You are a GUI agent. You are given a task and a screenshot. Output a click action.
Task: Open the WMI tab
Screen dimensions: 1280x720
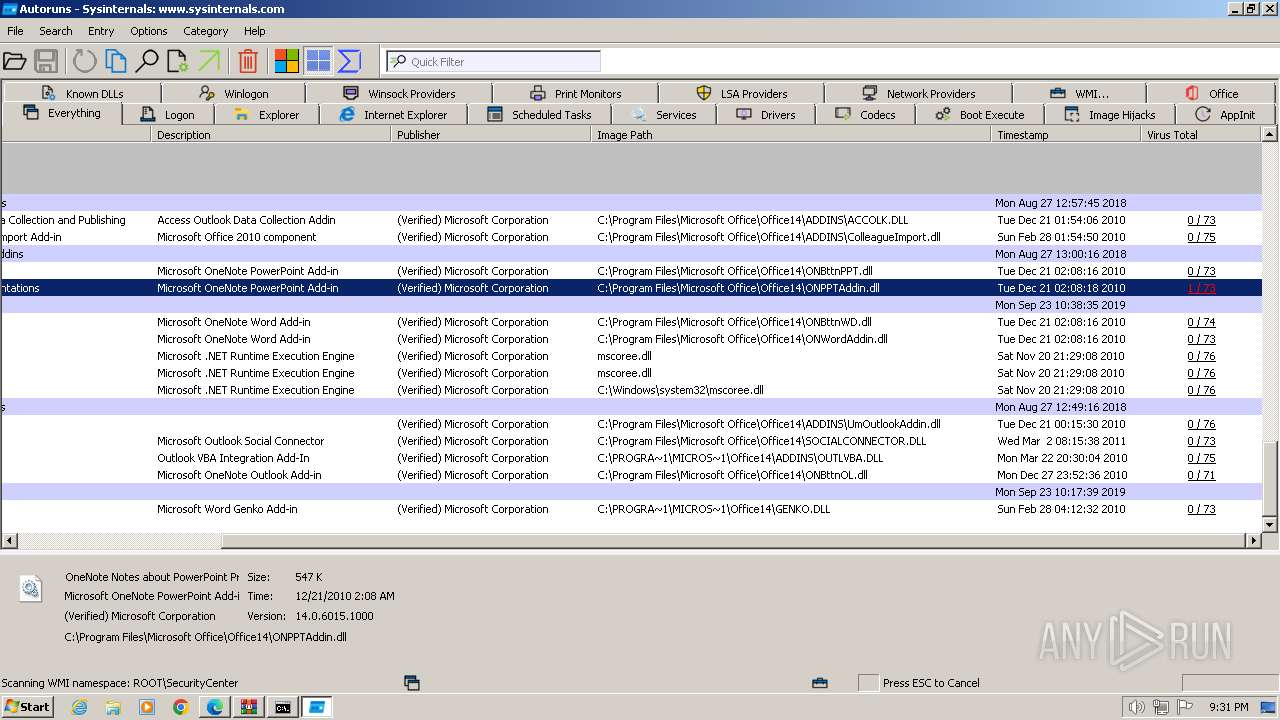click(x=1079, y=93)
